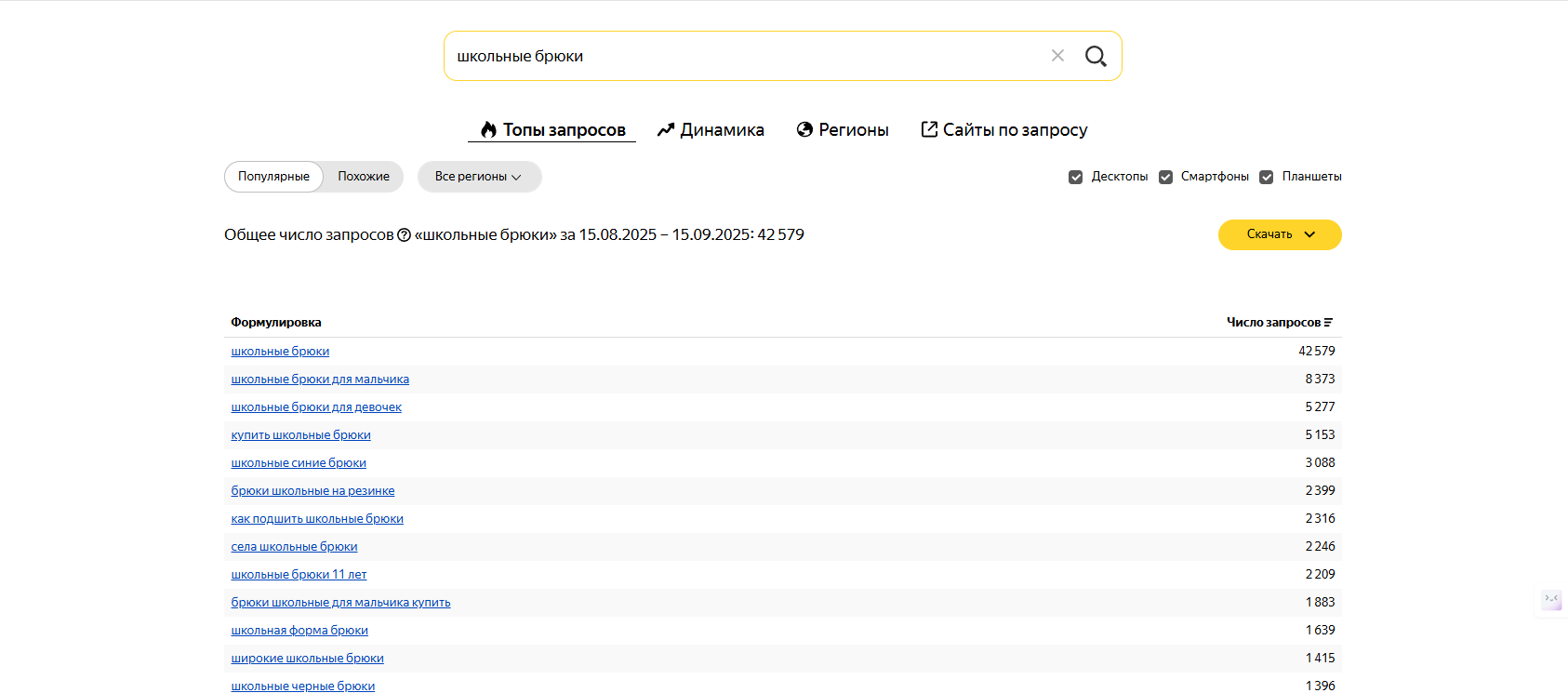This screenshot has height=693, width=1568.
Task: Click the magnifying glass search icon
Action: pos(1096,56)
